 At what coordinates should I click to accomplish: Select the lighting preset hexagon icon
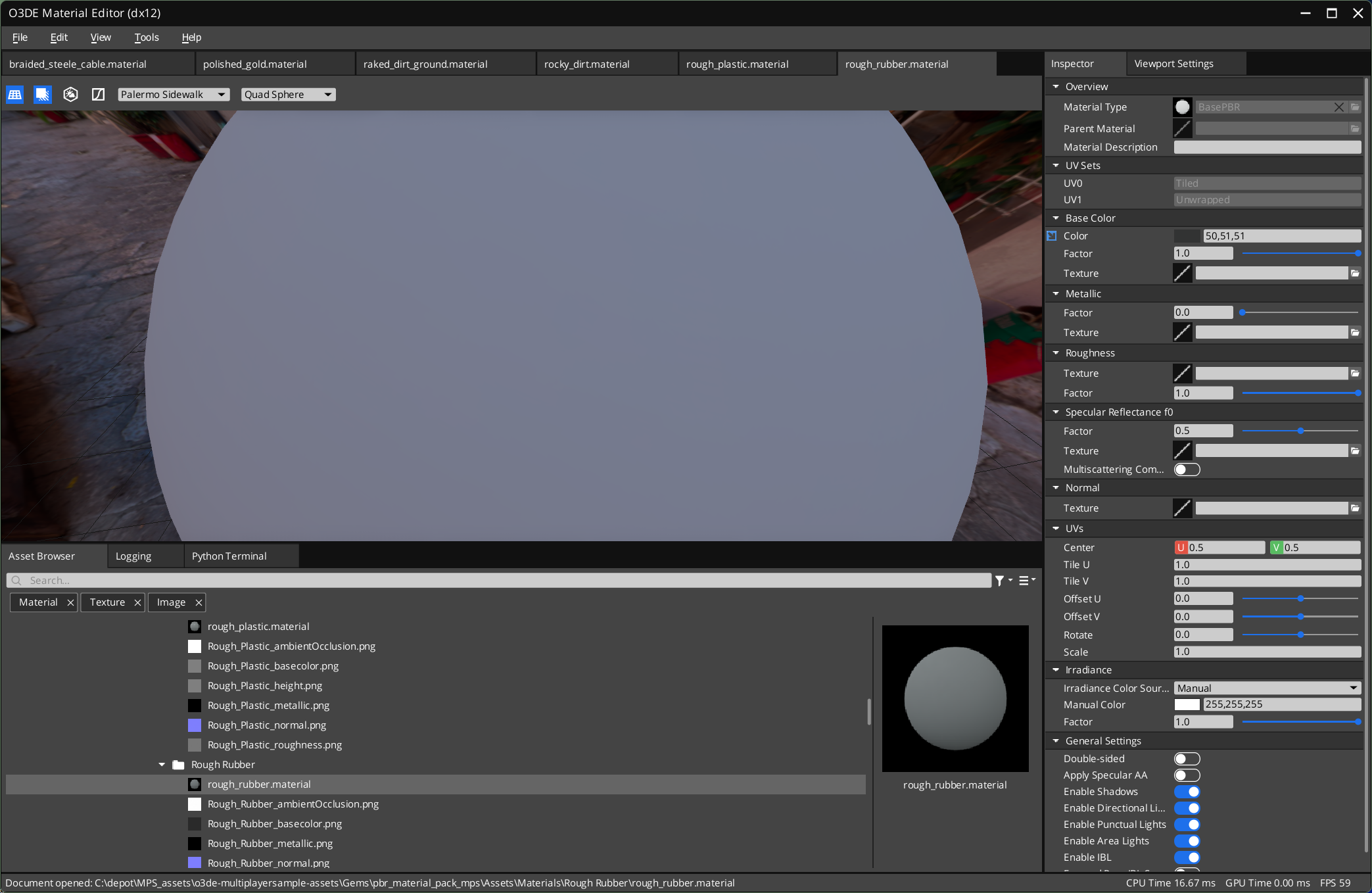click(70, 94)
